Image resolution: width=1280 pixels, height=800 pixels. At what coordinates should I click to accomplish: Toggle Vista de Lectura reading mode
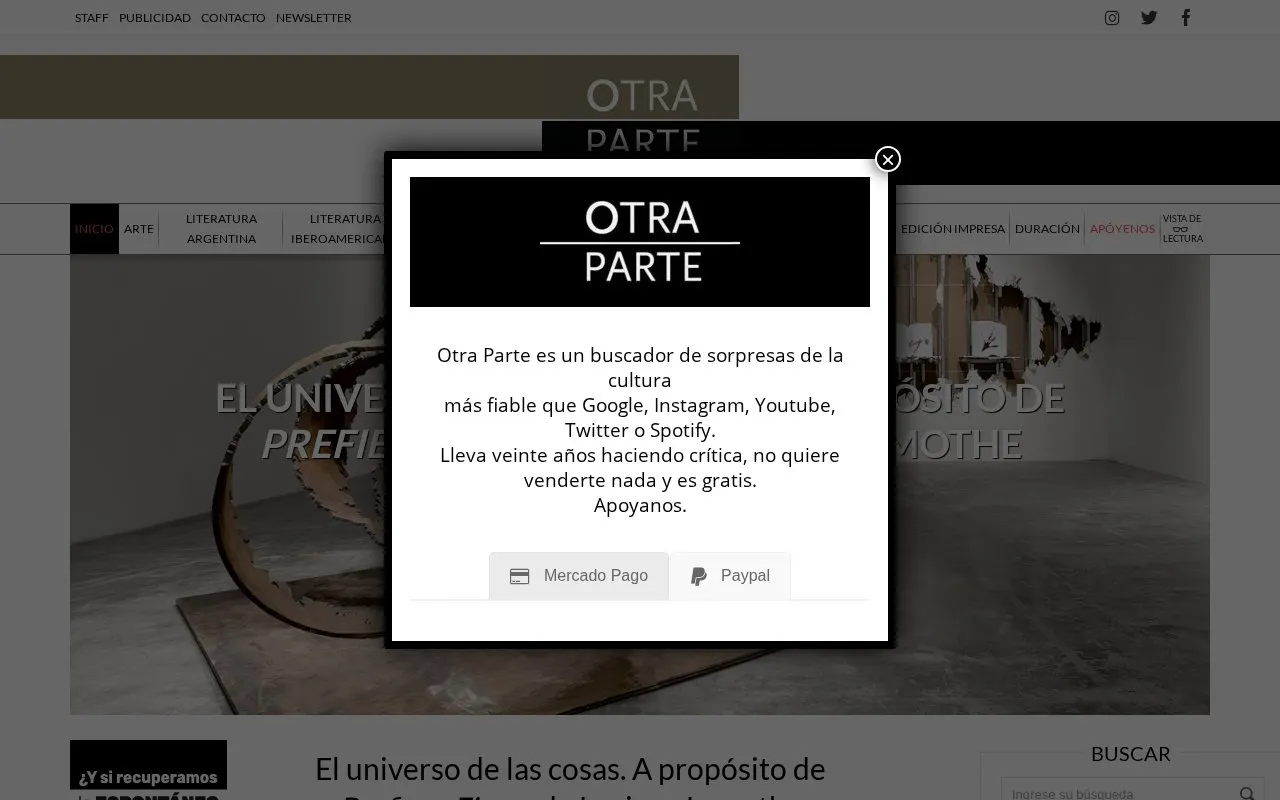tap(1183, 229)
